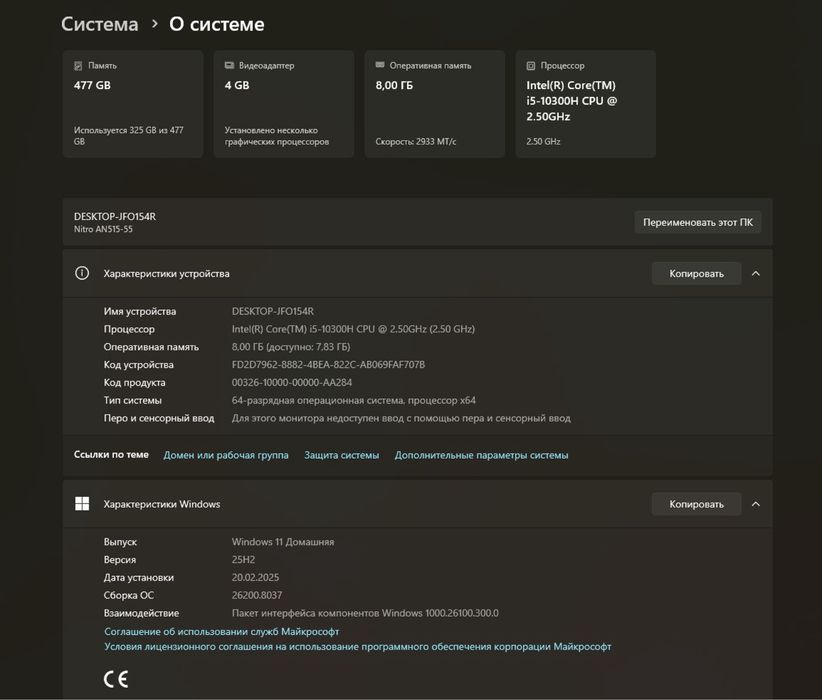Click the Windows logo beside Характеристики Windows
822x700 pixels.
coord(82,504)
